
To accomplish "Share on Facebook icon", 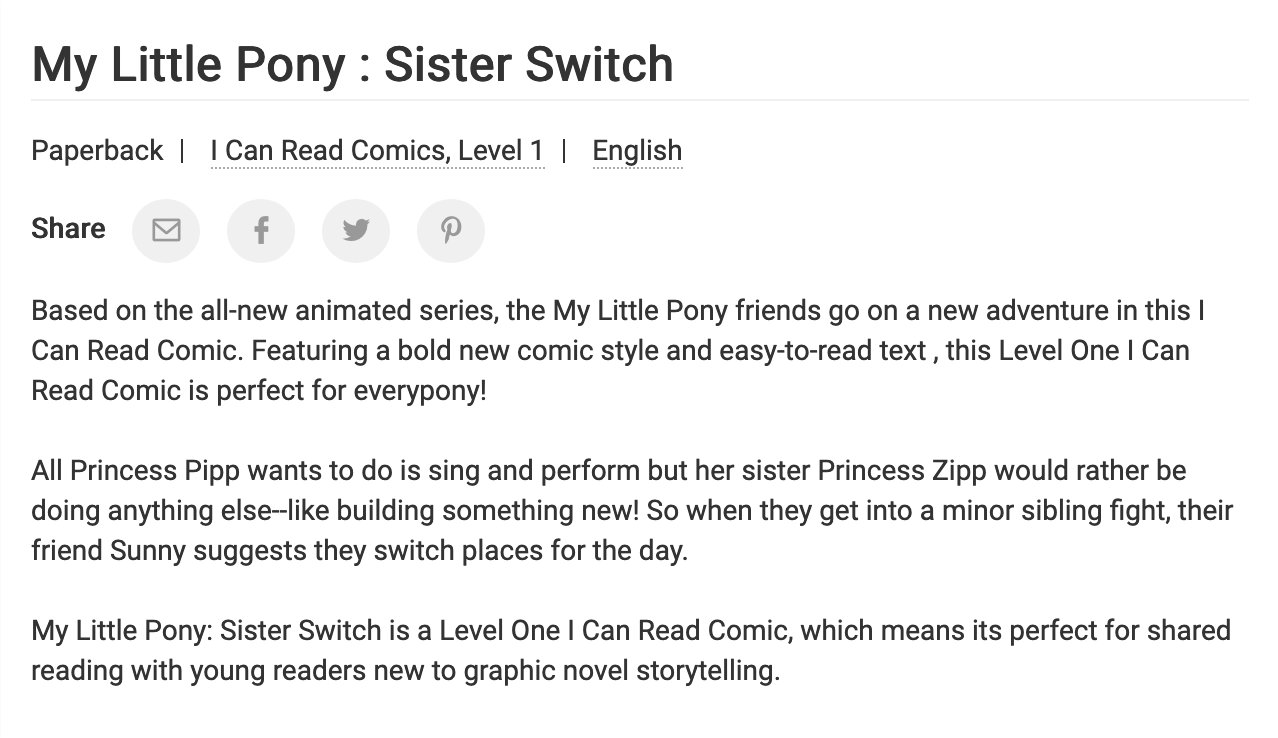I will coord(261,231).
